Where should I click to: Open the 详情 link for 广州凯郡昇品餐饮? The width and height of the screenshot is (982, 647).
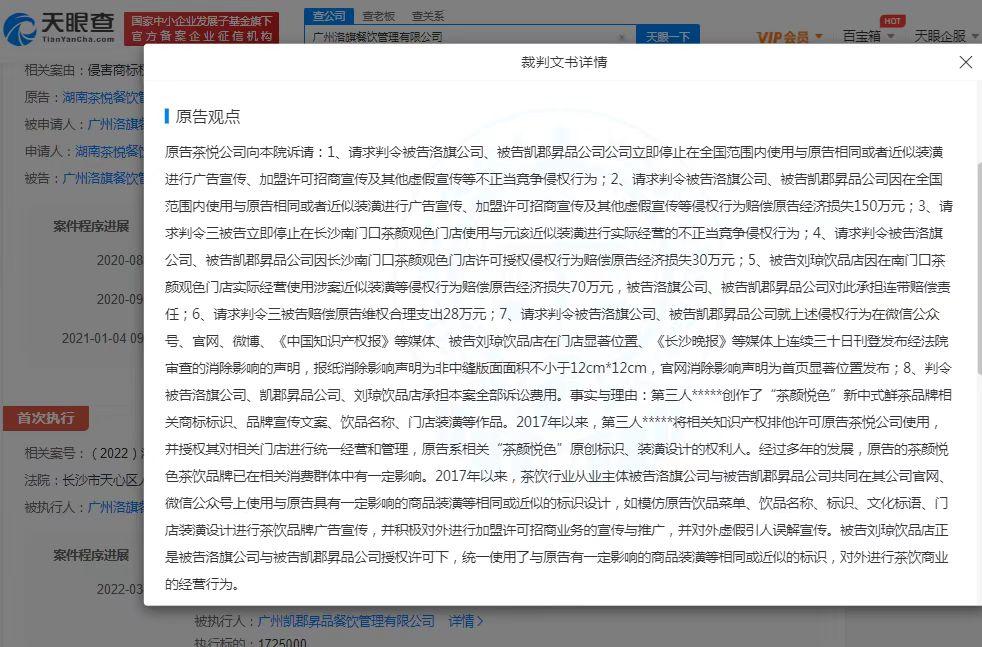pyautogui.click(x=464, y=621)
